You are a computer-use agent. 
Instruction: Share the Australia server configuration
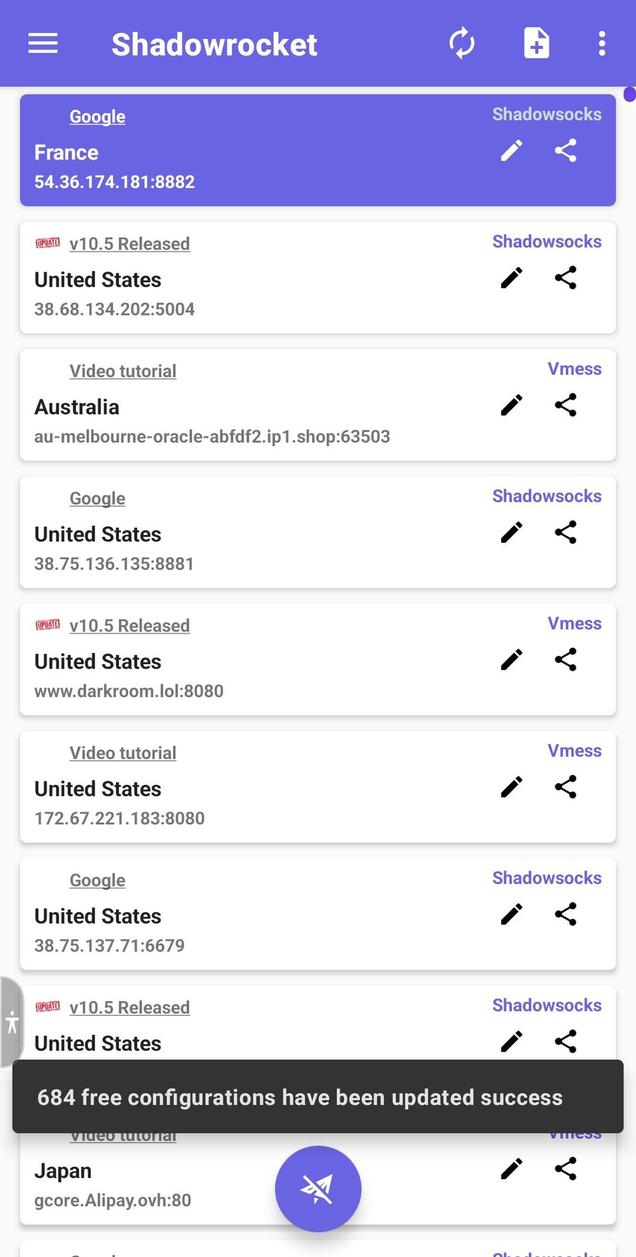point(565,405)
